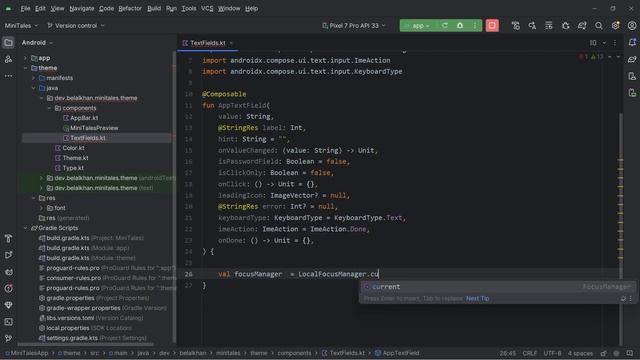
Task: Open the Notifications bell icon
Action: click(632, 42)
